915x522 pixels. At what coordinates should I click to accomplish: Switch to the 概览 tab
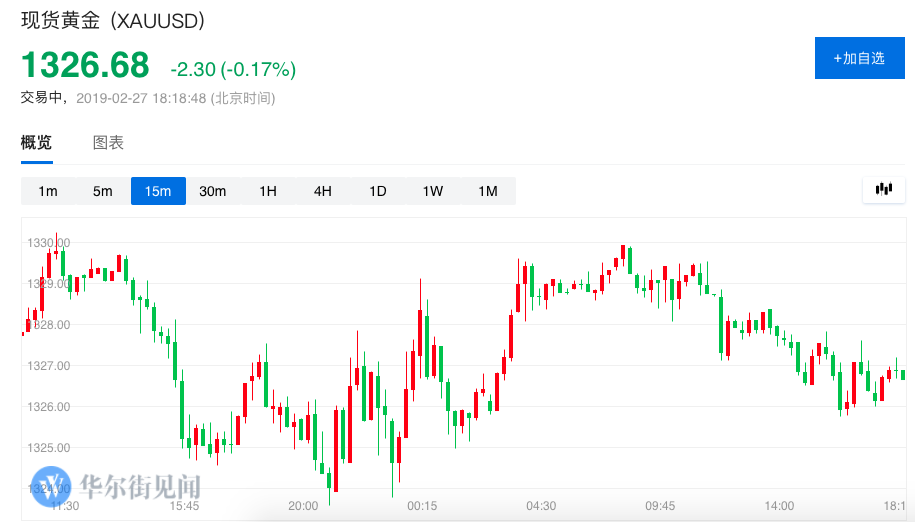click(36, 142)
